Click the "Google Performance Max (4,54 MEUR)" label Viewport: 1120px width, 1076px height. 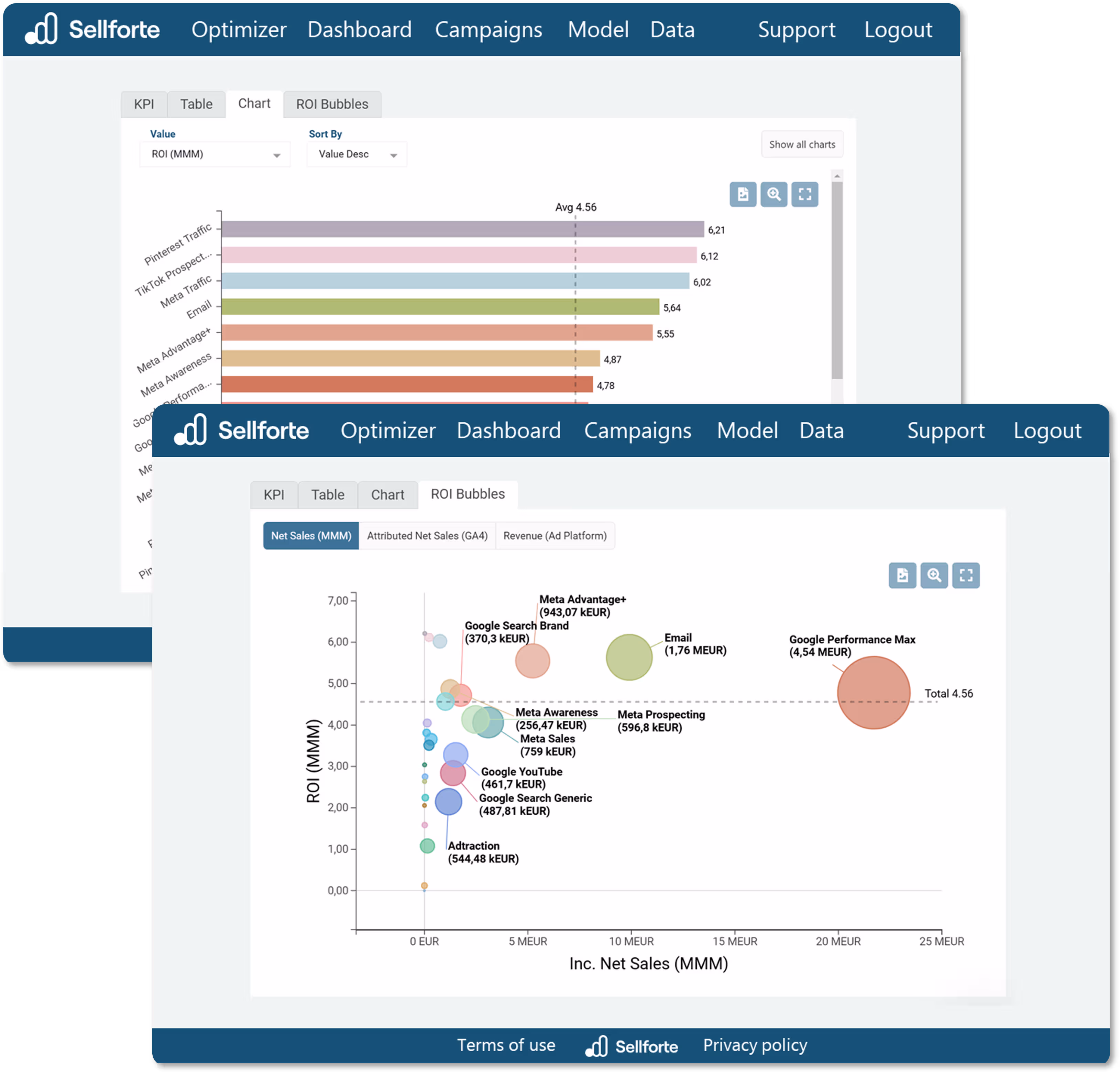(852, 645)
